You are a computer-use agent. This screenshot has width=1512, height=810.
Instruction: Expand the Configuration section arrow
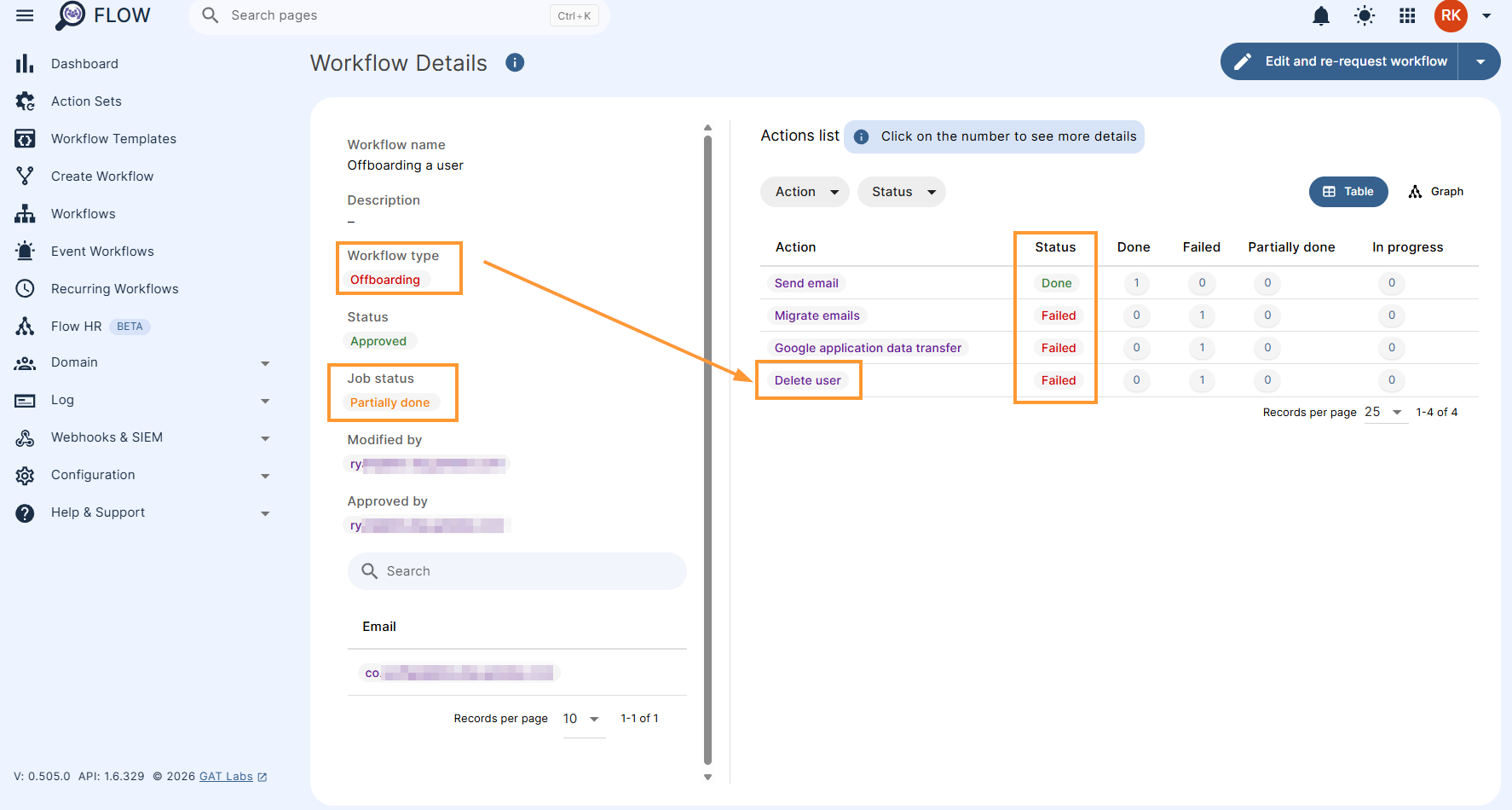(265, 476)
